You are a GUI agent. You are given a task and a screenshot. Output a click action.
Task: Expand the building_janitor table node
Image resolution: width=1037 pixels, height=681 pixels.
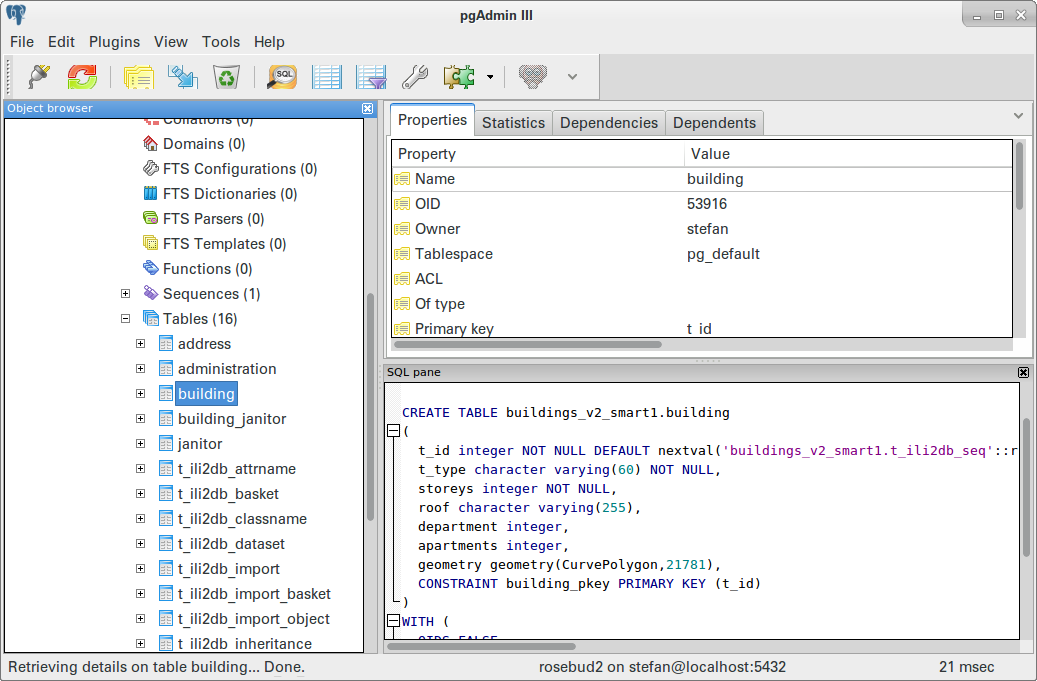[140, 419]
